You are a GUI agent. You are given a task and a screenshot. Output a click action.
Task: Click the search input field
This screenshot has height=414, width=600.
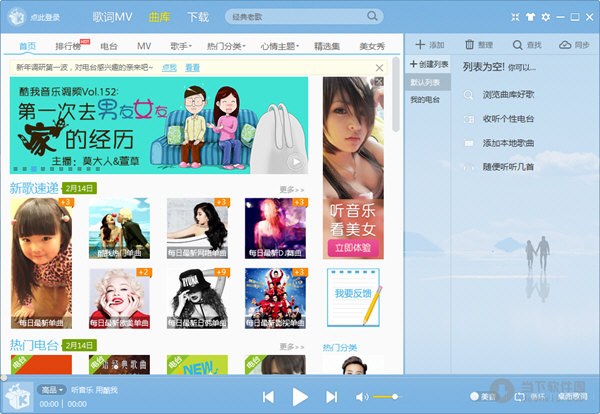[298, 17]
